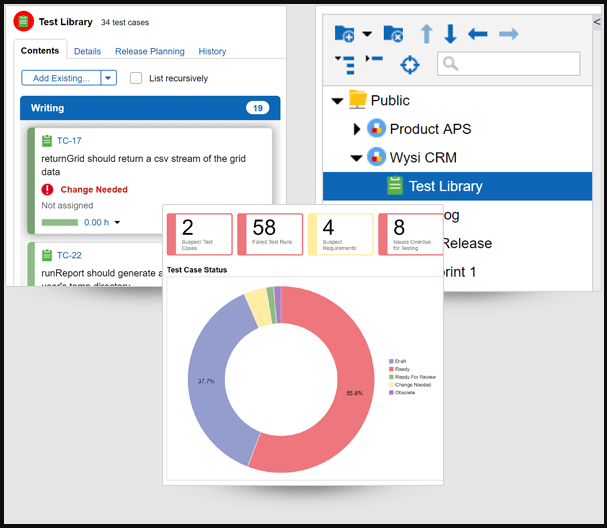
Task: Click the Writing count badge 19
Action: [x=257, y=108]
